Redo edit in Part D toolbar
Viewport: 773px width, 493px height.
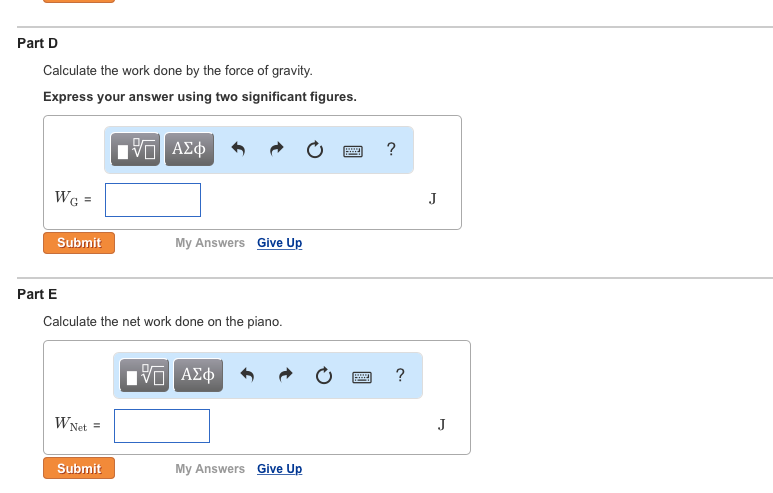(x=277, y=149)
